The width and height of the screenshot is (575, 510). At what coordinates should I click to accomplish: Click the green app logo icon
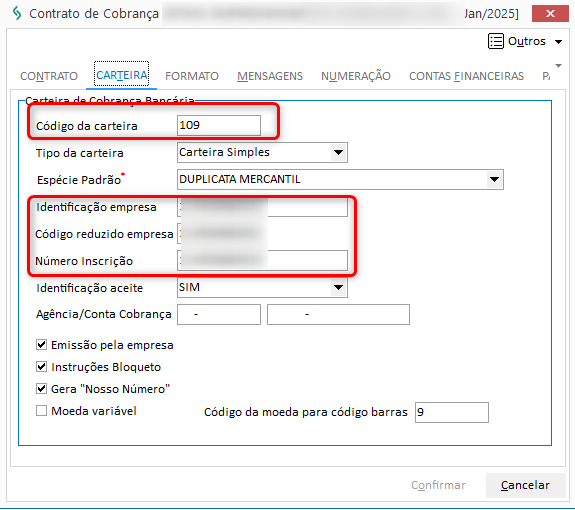(17, 14)
